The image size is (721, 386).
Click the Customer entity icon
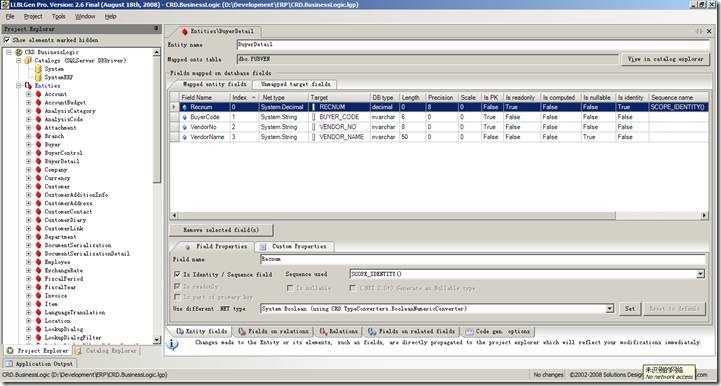tap(39, 186)
